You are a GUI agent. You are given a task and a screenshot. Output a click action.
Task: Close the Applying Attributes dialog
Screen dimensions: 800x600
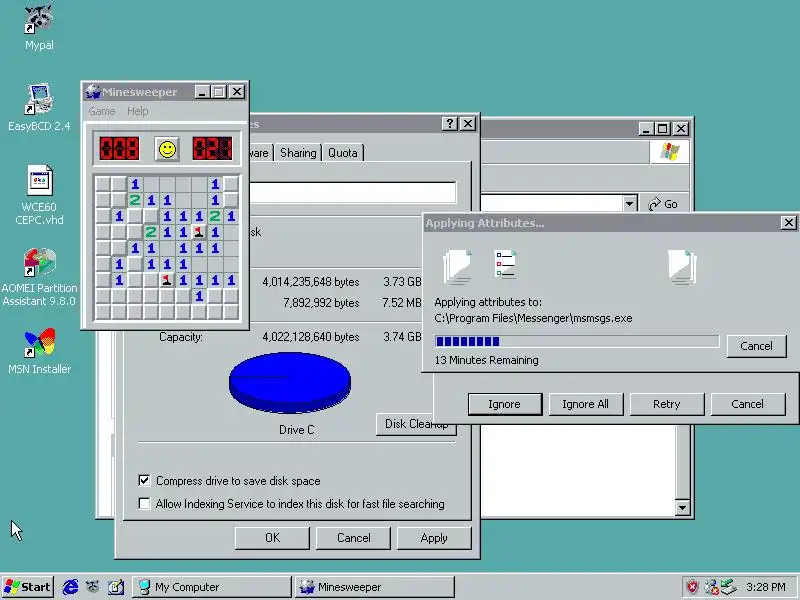tap(788, 222)
